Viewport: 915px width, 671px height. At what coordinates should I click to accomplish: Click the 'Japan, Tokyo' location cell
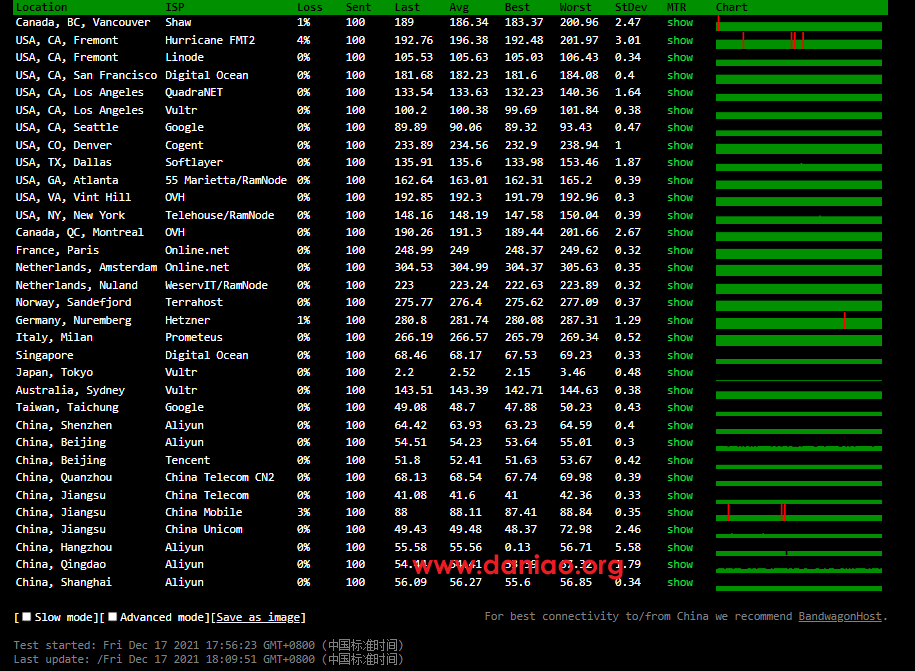coord(54,372)
